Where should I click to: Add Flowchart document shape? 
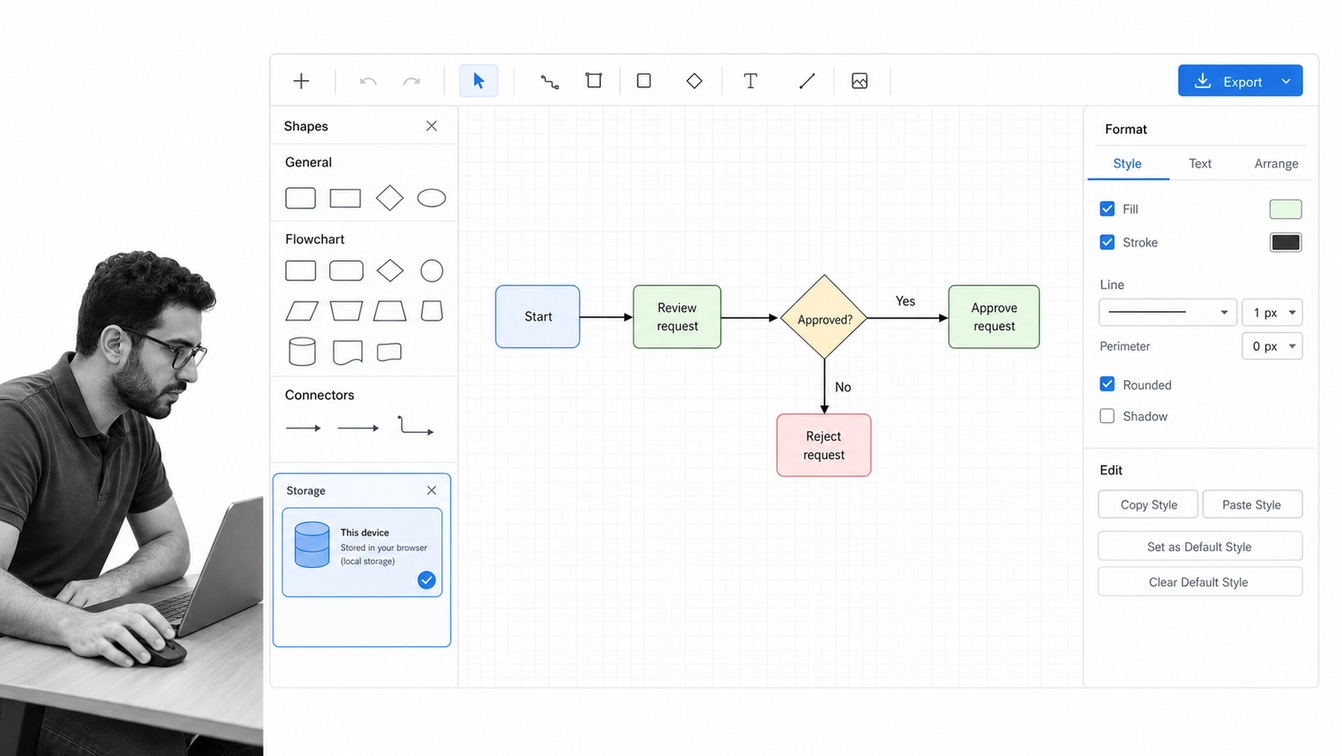pyautogui.click(x=347, y=352)
